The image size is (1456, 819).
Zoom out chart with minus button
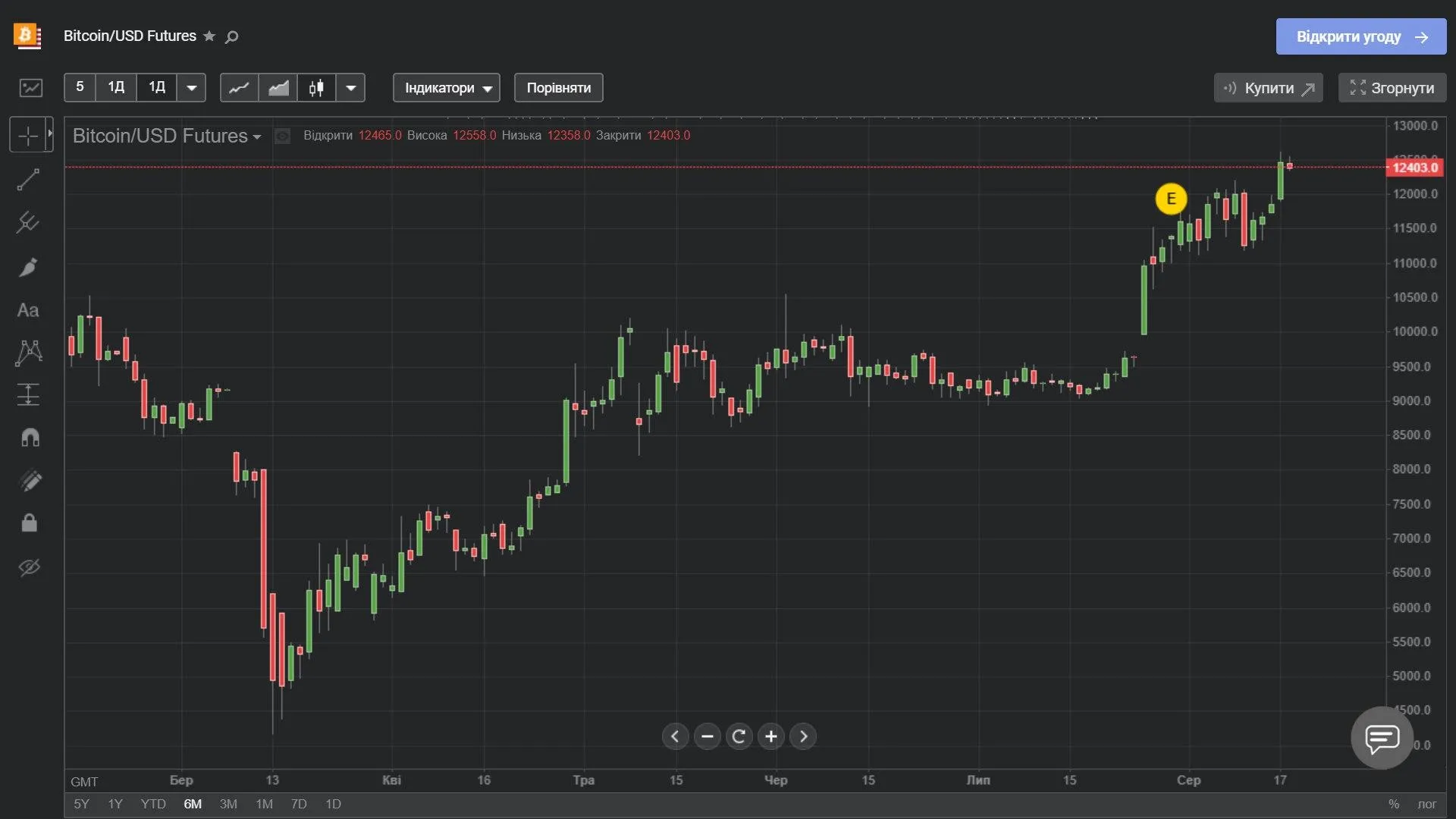[x=708, y=736]
